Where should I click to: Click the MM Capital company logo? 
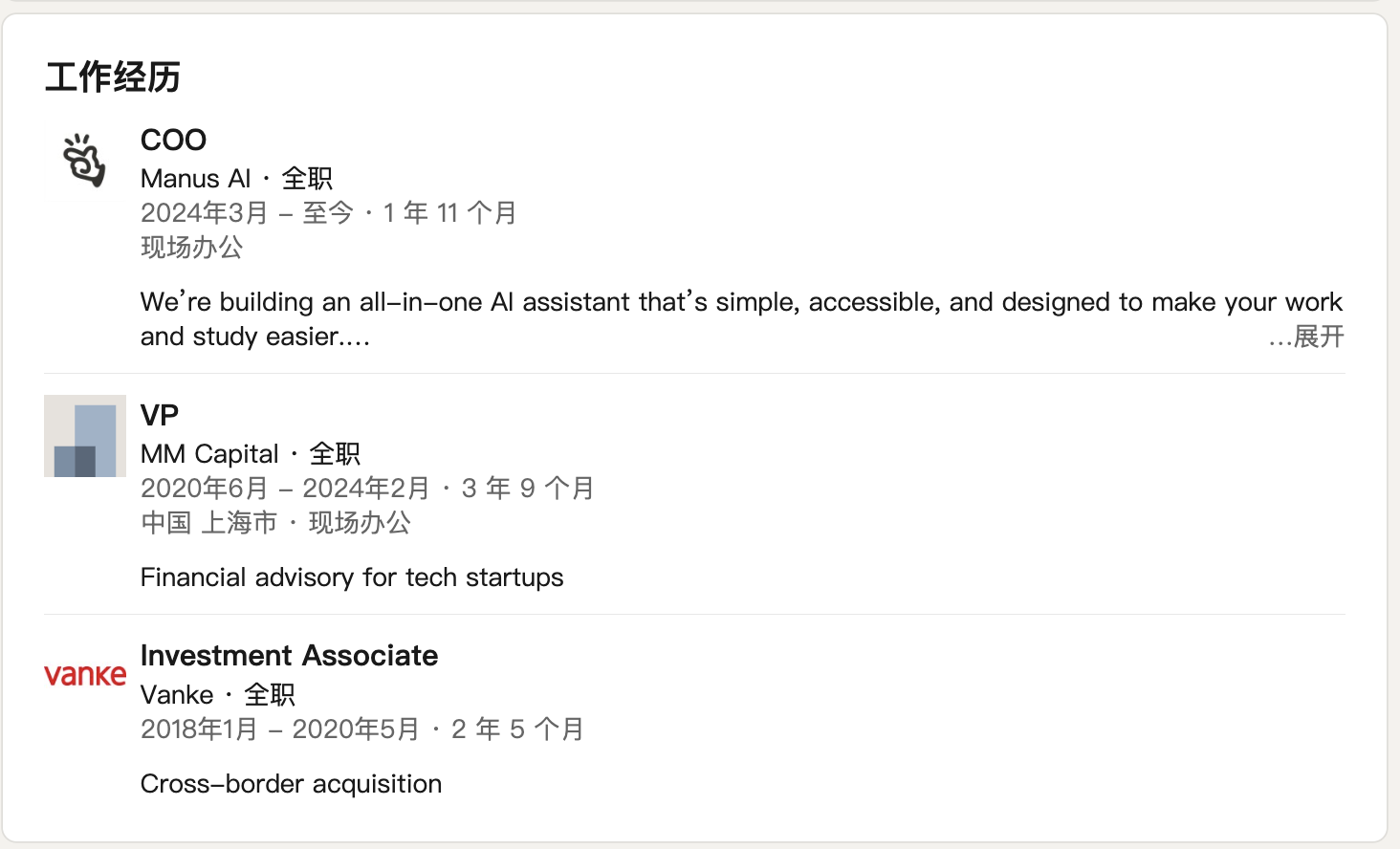coord(85,436)
